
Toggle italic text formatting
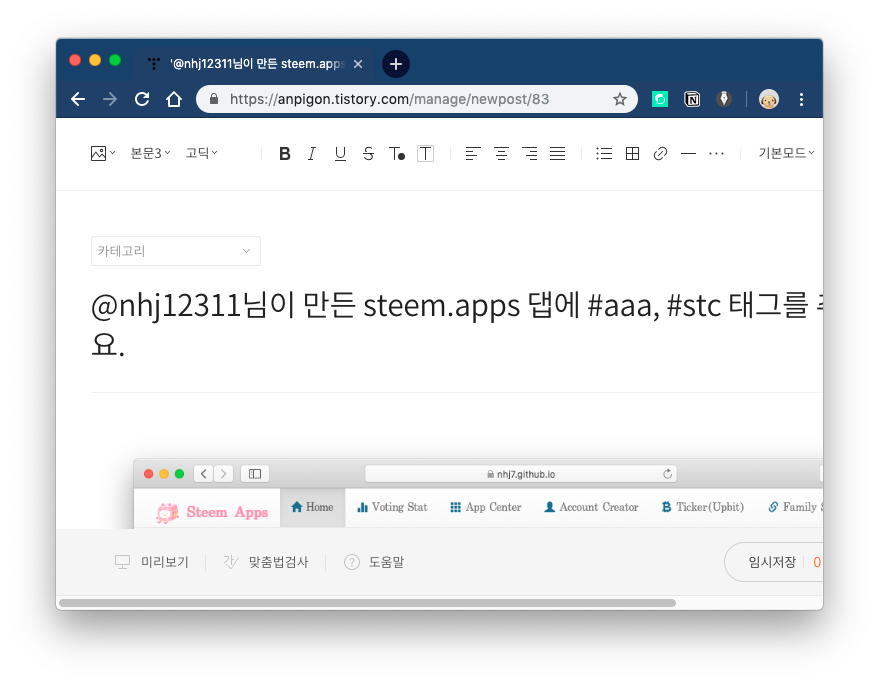coord(312,154)
